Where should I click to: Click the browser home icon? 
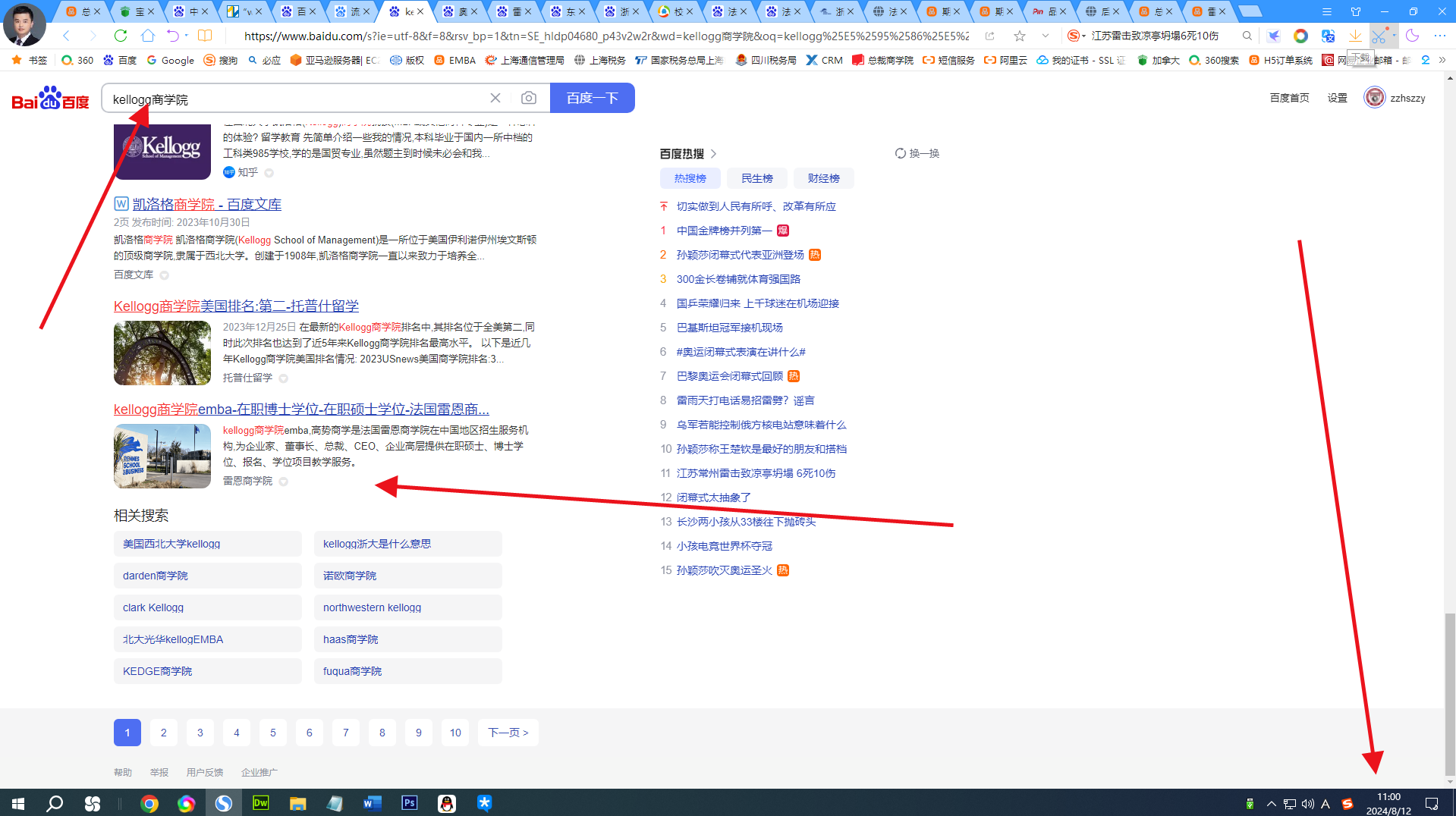147,36
